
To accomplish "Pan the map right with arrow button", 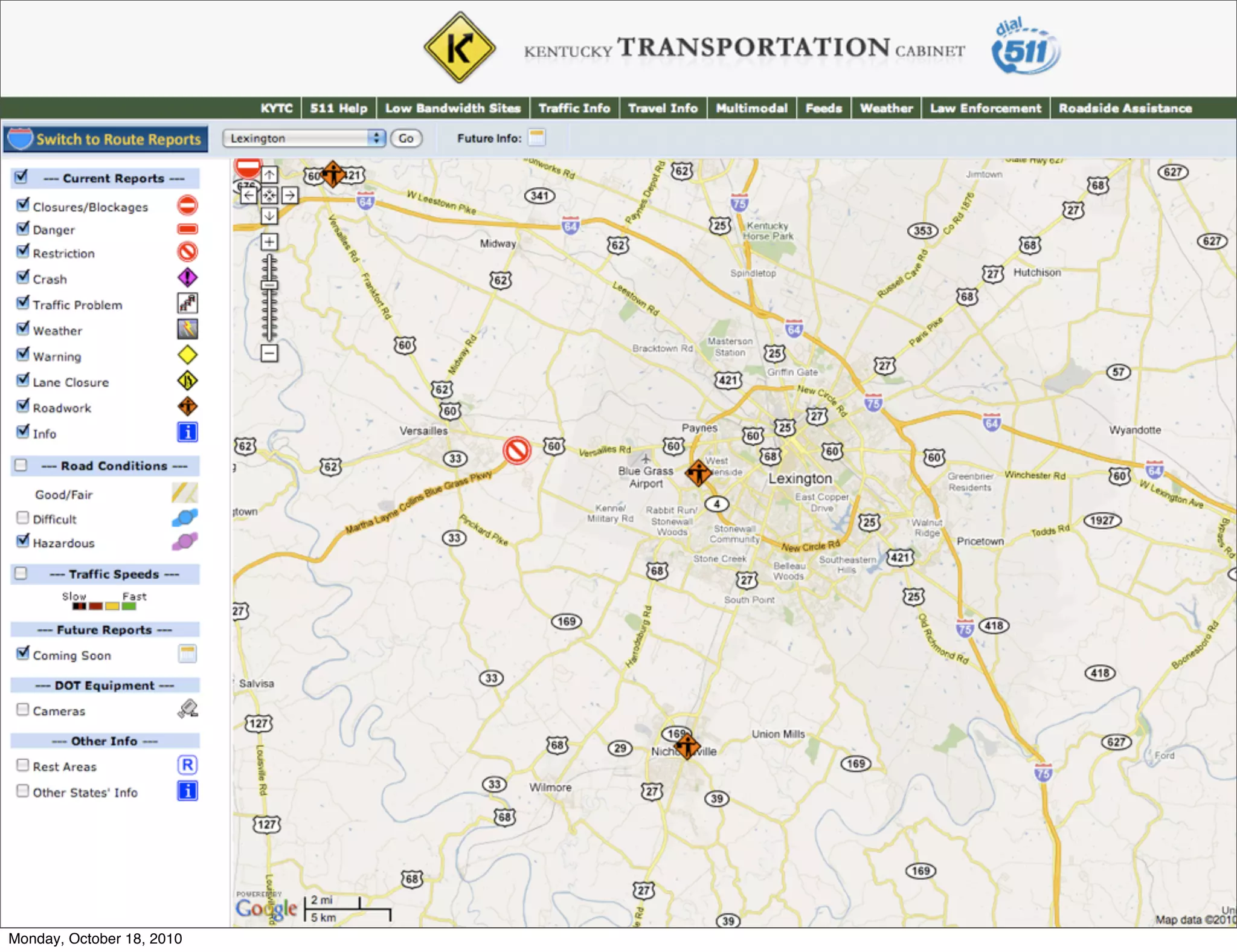I will pyautogui.click(x=290, y=195).
